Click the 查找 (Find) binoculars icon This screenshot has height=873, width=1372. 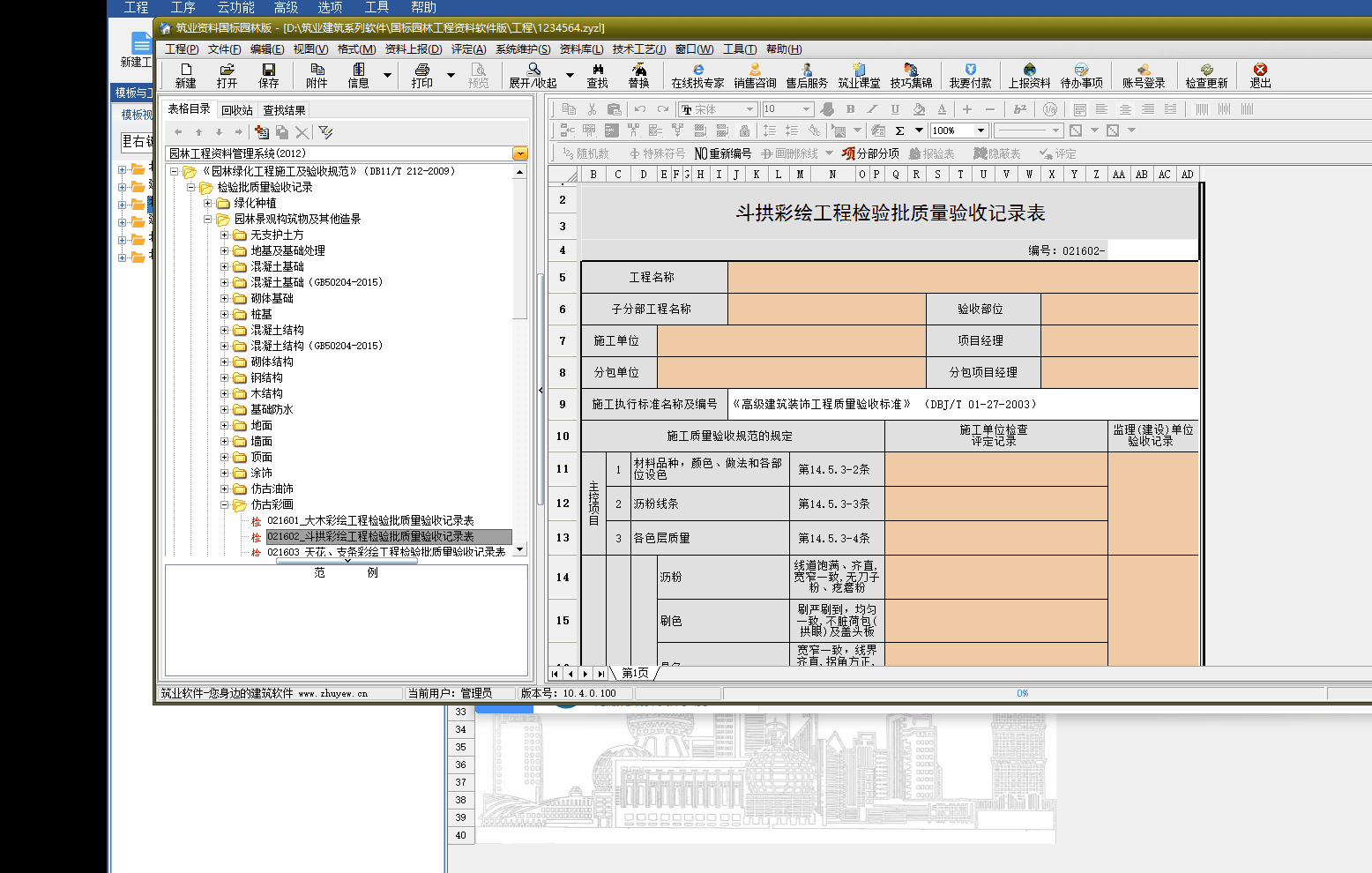click(597, 75)
